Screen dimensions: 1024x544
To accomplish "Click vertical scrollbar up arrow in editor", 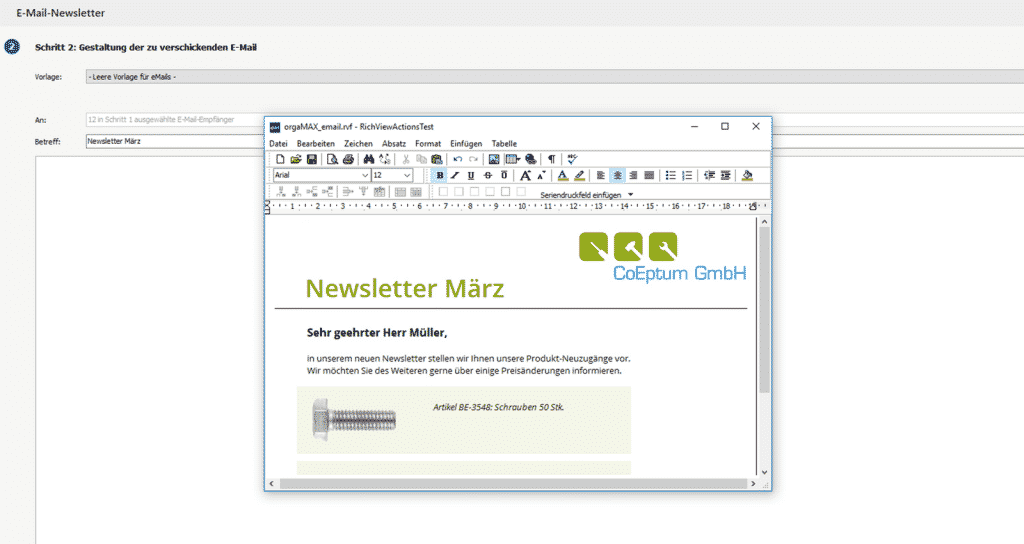I will point(764,222).
